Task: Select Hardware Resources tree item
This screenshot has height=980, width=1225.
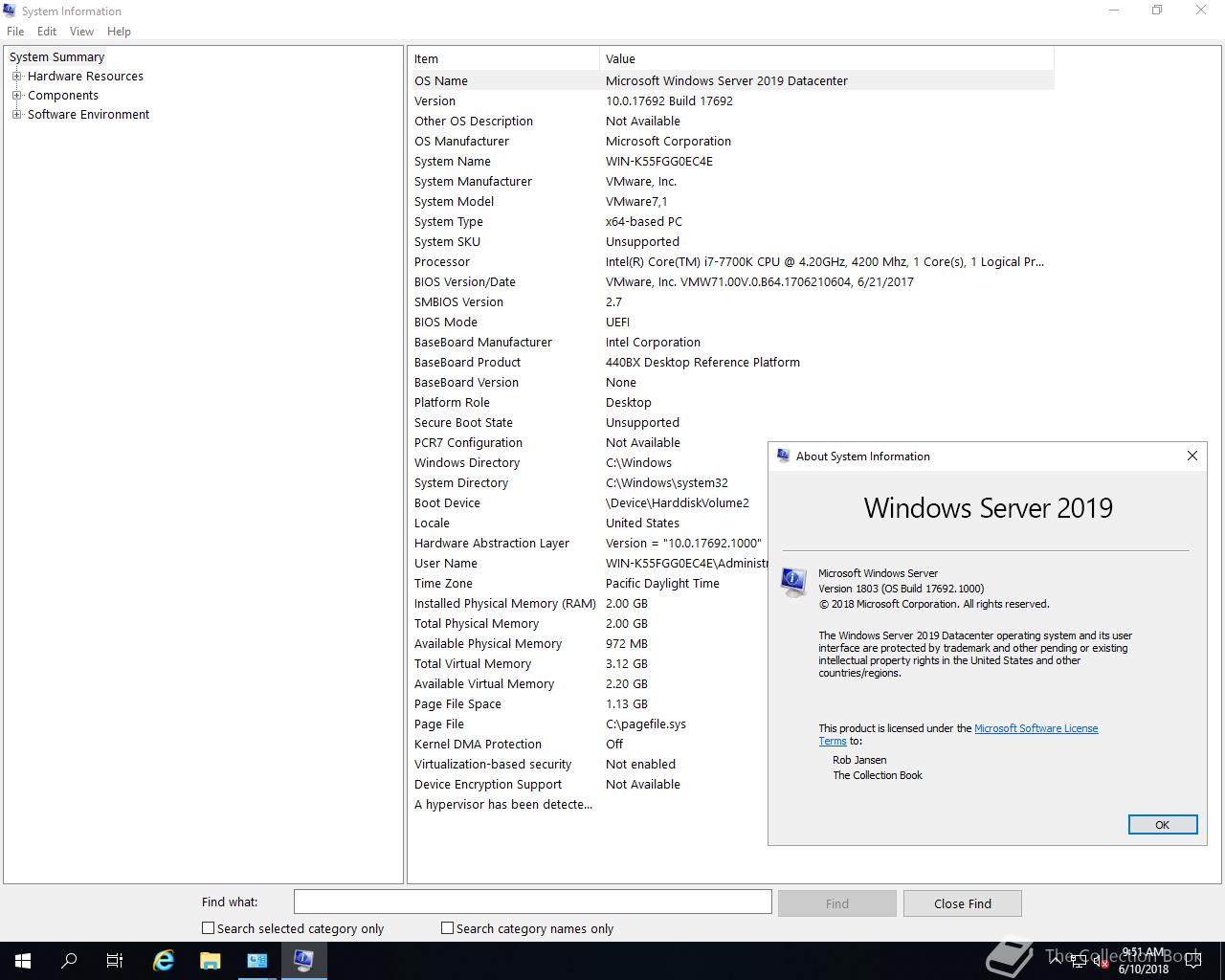Action: pyautogui.click(x=85, y=76)
